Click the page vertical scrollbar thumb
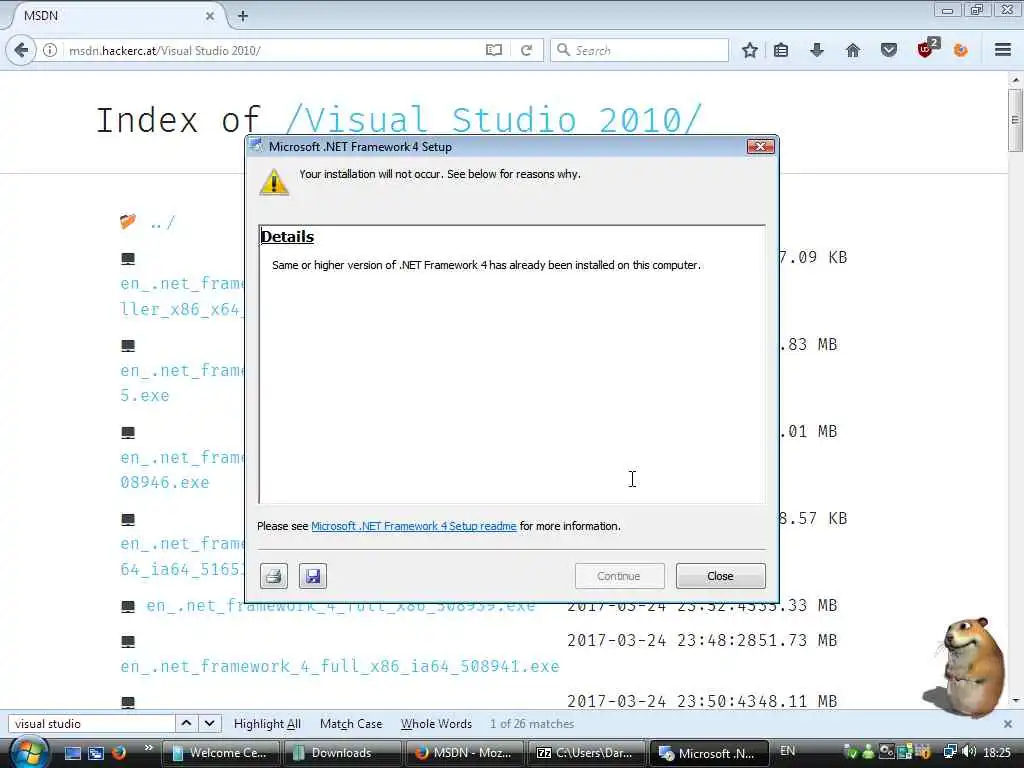The image size is (1024, 768). pos(1015,120)
